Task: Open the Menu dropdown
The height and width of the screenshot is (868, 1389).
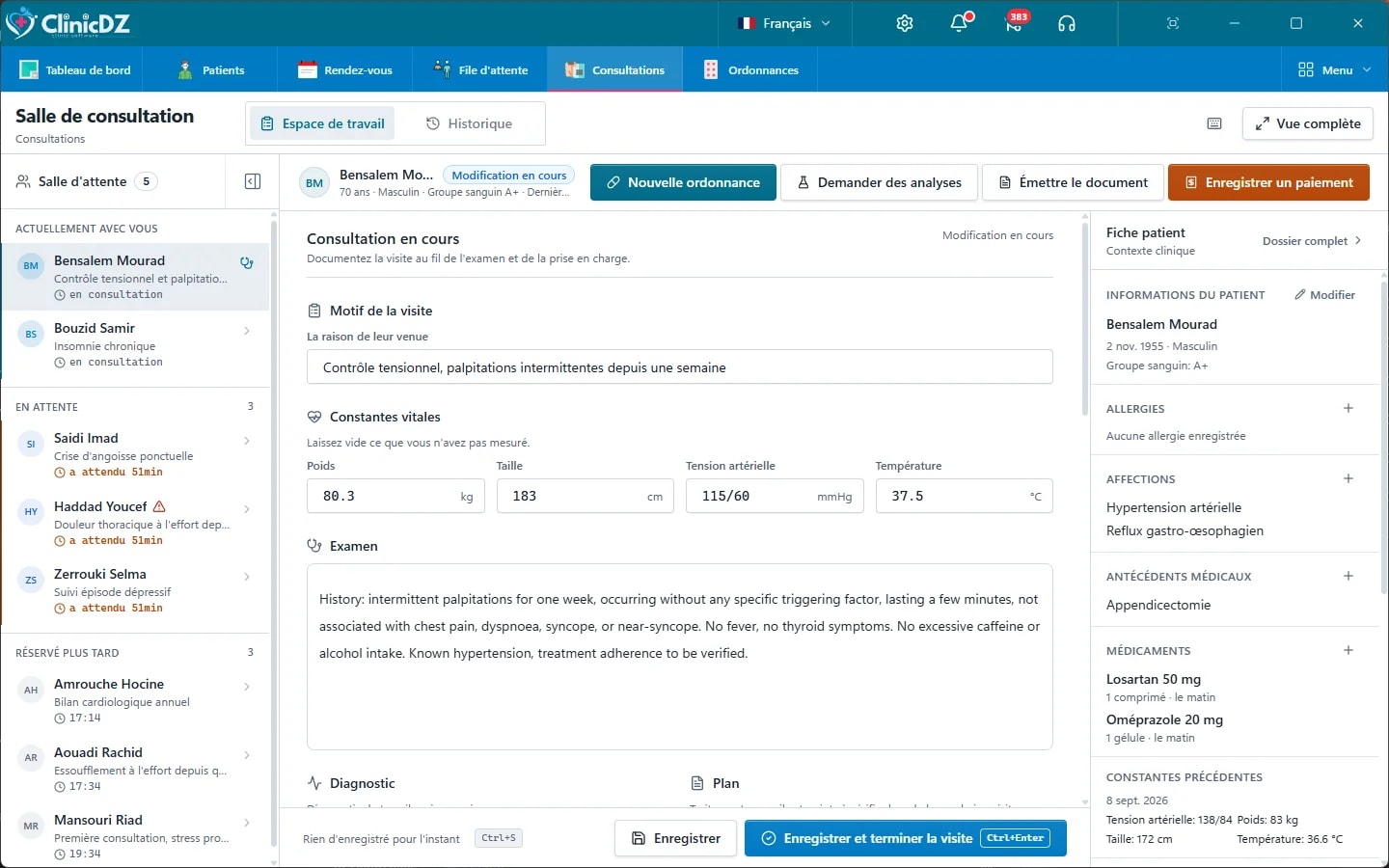Action: [x=1334, y=69]
